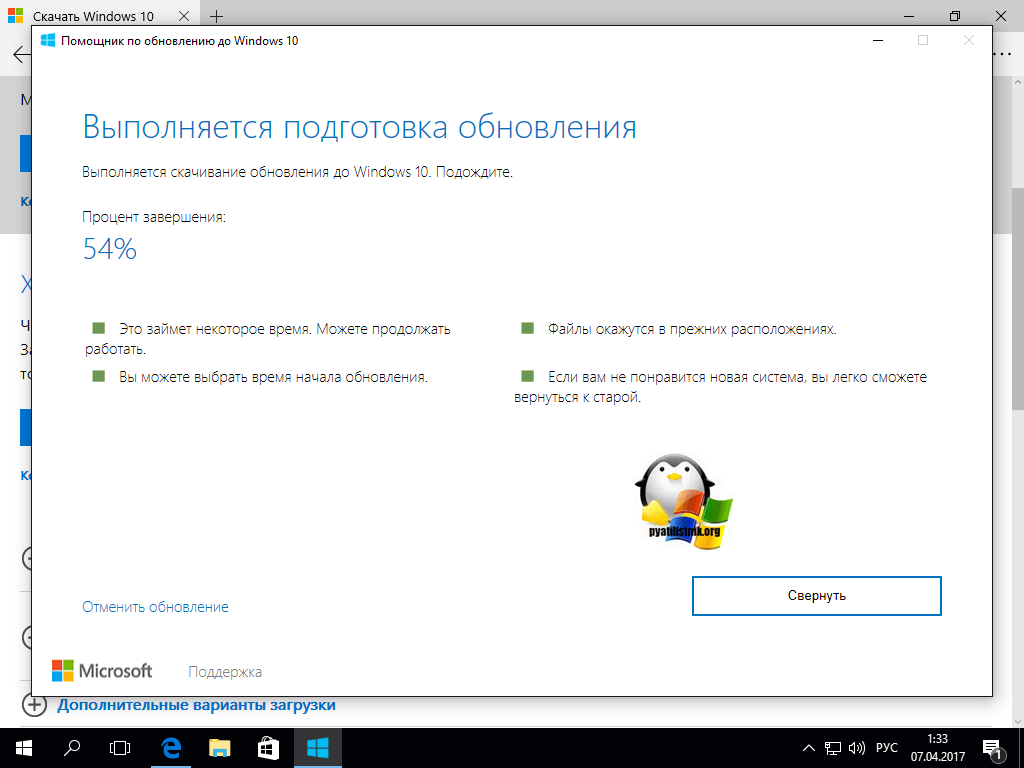The width and height of the screenshot is (1024, 768).
Task: Click the text Файлы окажутся в прежних расположениях
Action: (x=692, y=329)
